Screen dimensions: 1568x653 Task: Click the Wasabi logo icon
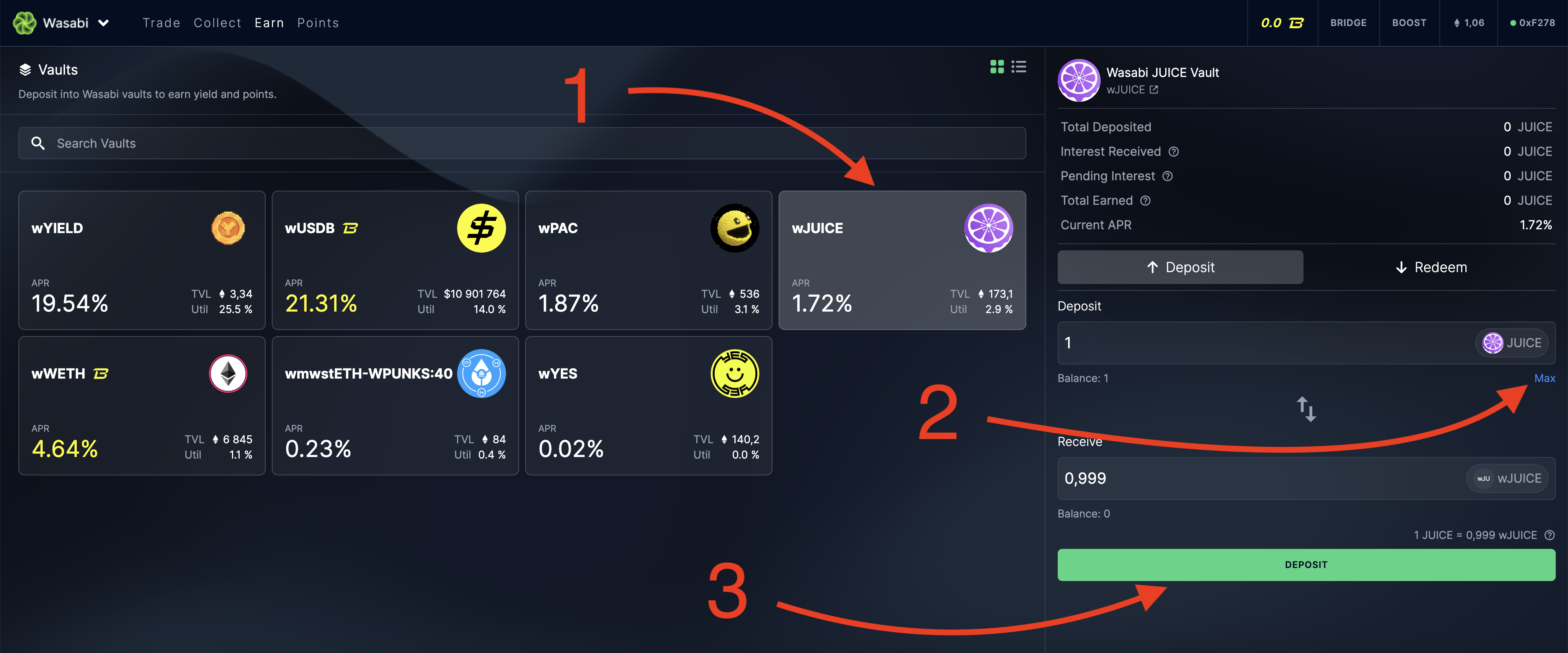click(24, 23)
